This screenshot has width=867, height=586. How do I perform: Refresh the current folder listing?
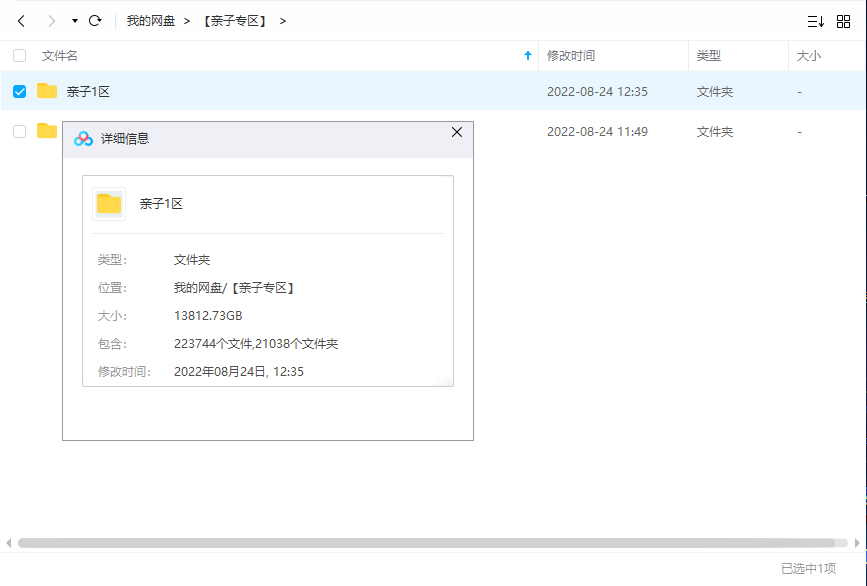(95, 21)
